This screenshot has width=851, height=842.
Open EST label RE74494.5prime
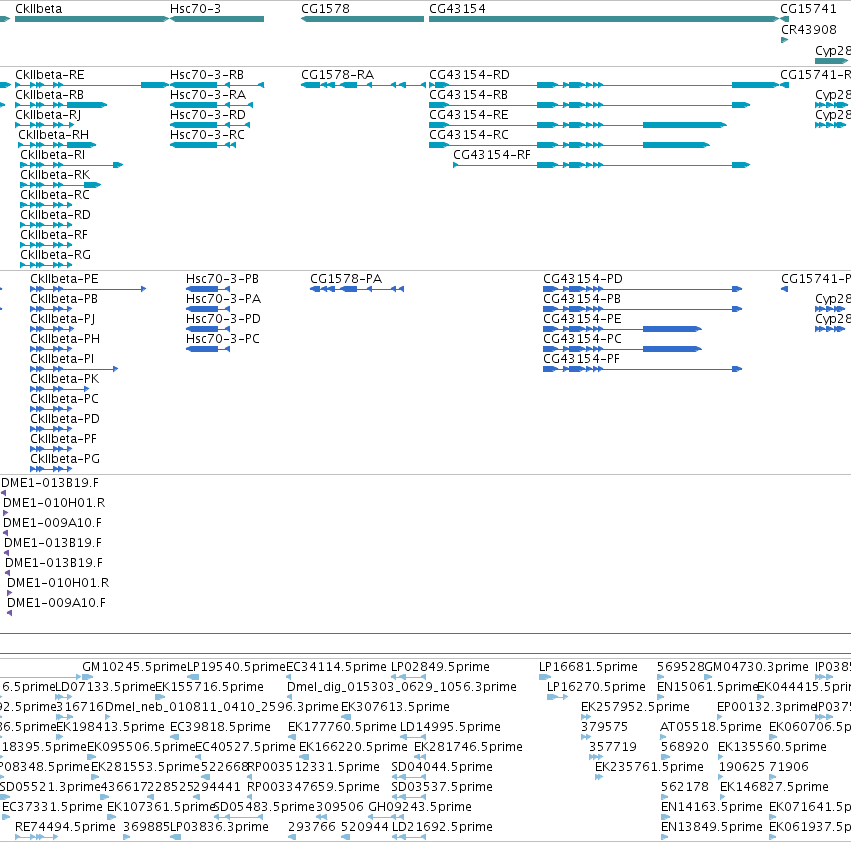coord(66,827)
